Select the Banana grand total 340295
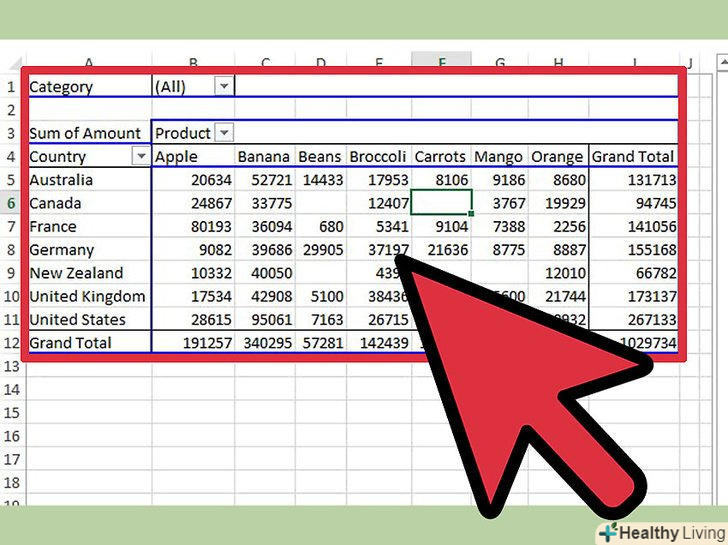Screen dimensions: 728x545 click(264, 343)
